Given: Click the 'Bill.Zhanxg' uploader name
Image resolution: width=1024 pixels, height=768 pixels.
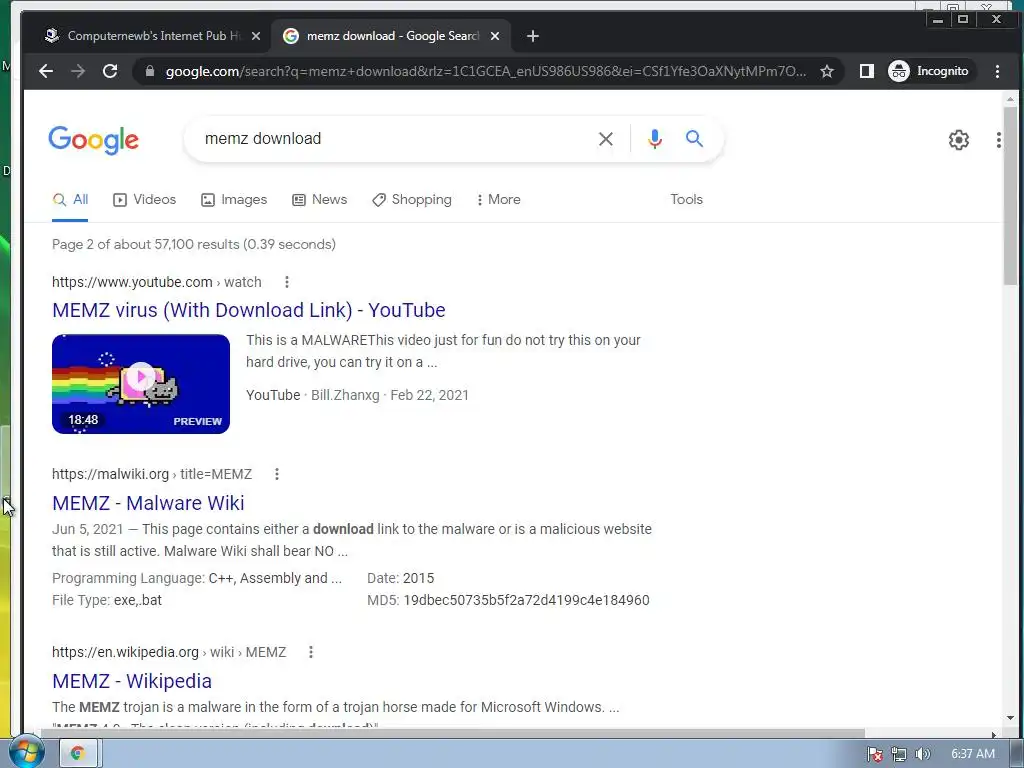Looking at the screenshot, I should [345, 395].
